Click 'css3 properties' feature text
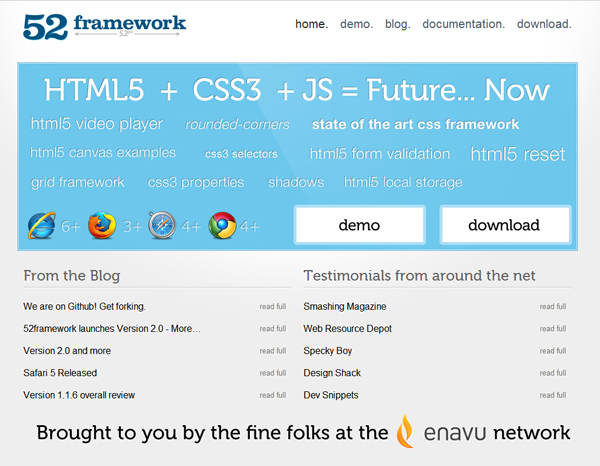 coord(196,182)
